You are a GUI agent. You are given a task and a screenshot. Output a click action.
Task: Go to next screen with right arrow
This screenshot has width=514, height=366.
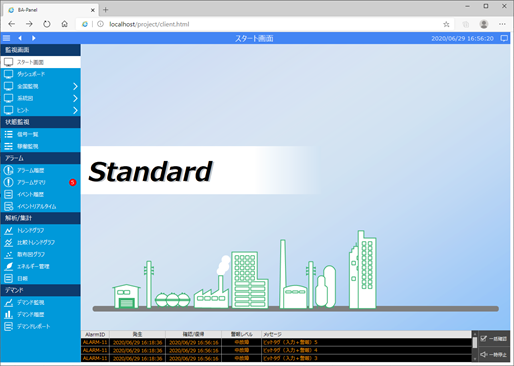(x=34, y=38)
